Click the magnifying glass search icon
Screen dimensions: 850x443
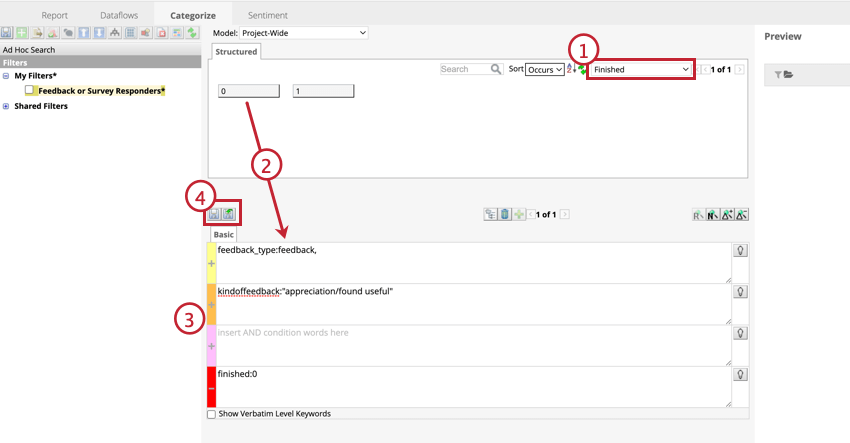(x=496, y=69)
